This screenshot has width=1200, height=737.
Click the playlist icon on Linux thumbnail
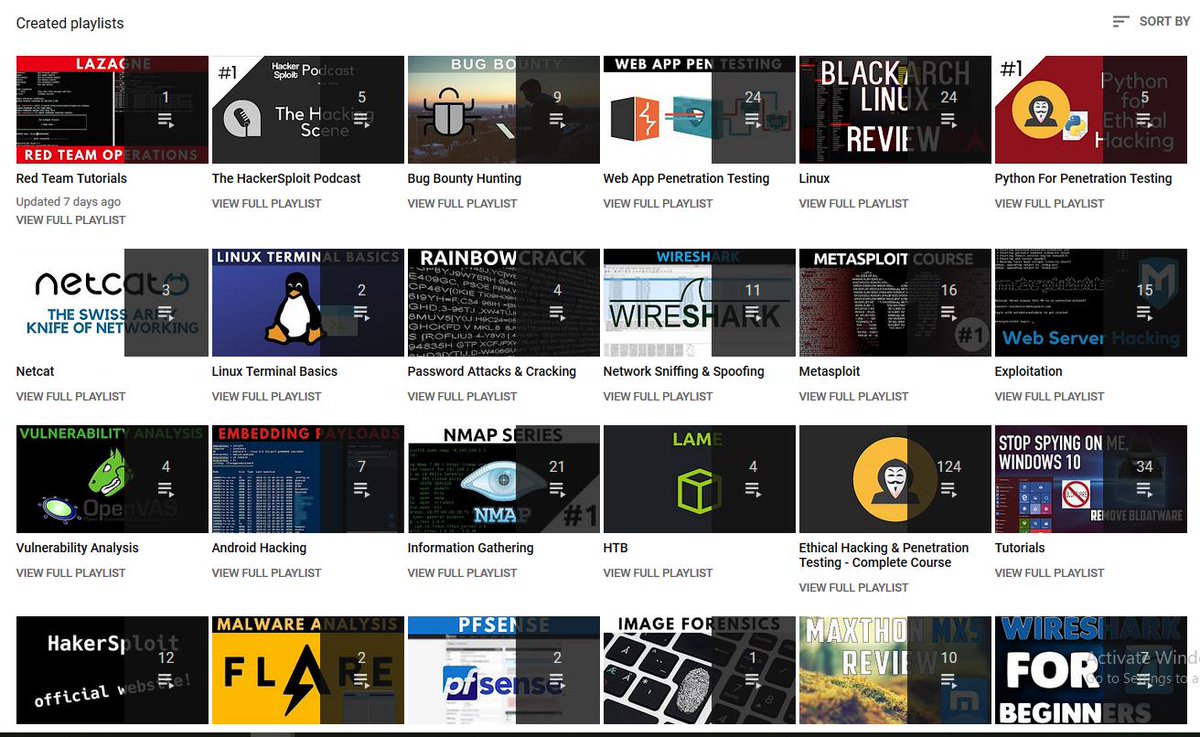tap(948, 120)
